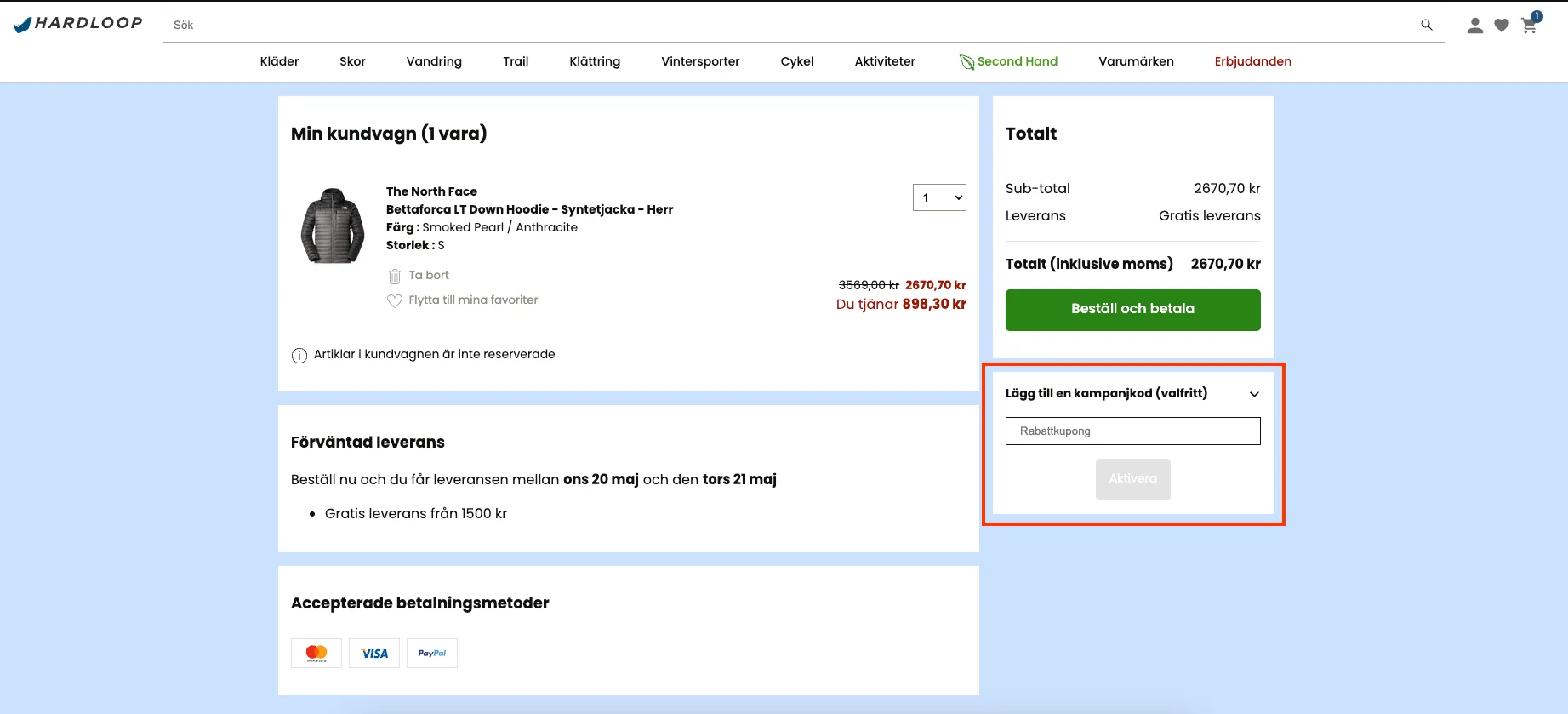Click the trash icon beside Ta bort

point(395,276)
